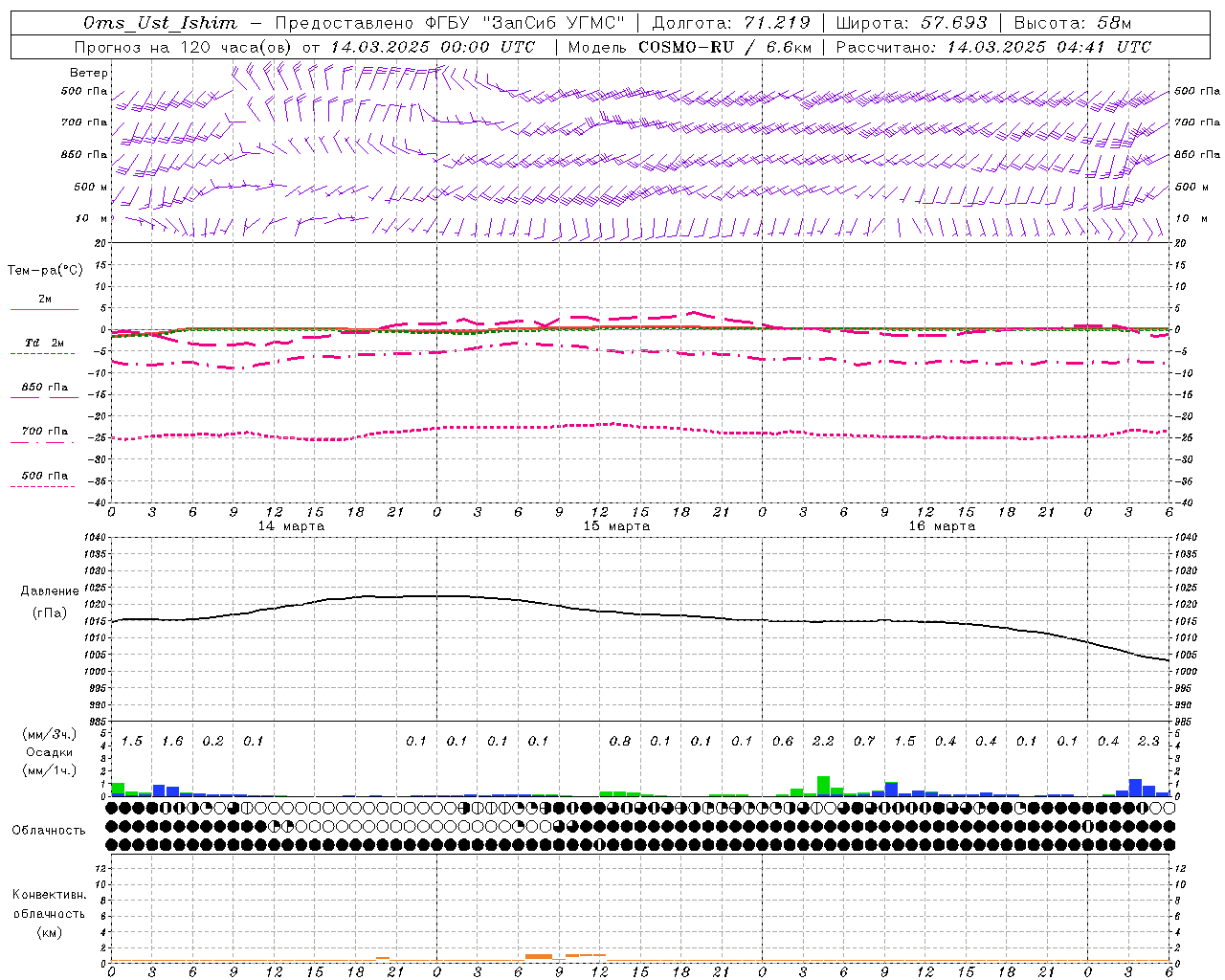
Task: Click the station name Oms_Ust_Ishim
Action: (160, 23)
